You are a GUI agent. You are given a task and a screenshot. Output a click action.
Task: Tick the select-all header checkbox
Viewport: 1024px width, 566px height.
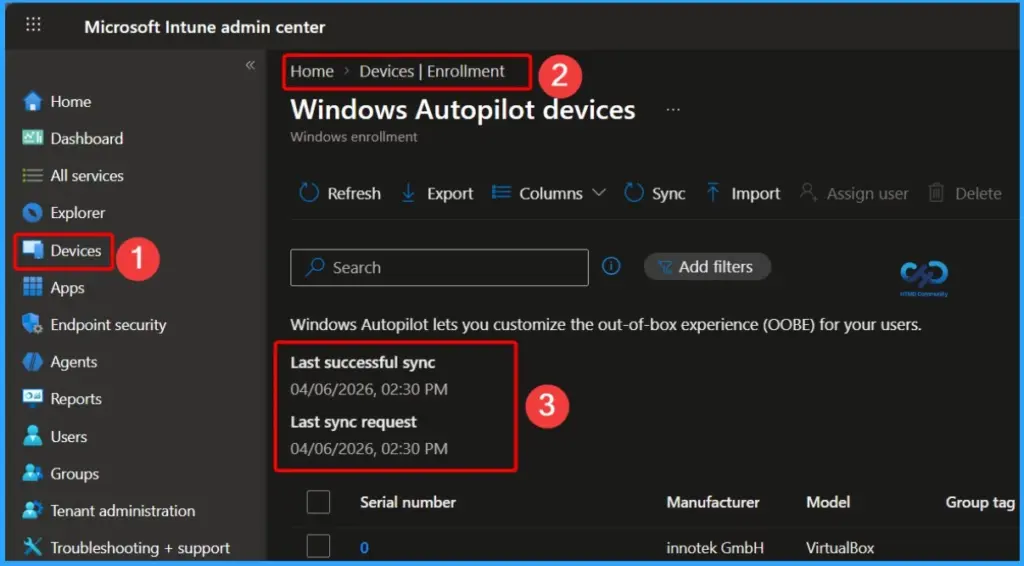[x=319, y=502]
